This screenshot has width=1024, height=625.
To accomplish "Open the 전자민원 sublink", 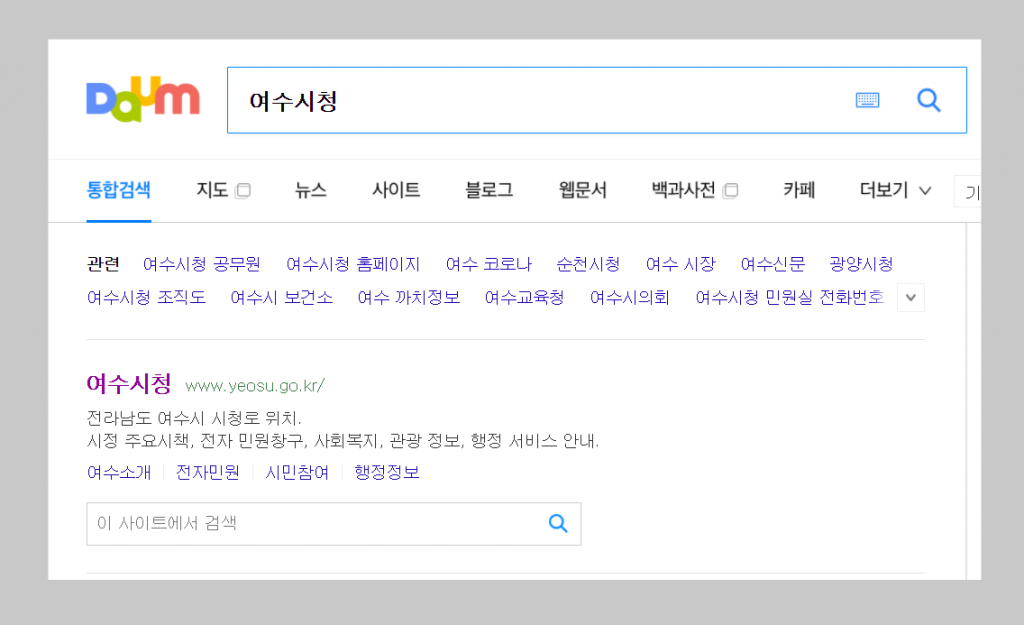I will (208, 472).
